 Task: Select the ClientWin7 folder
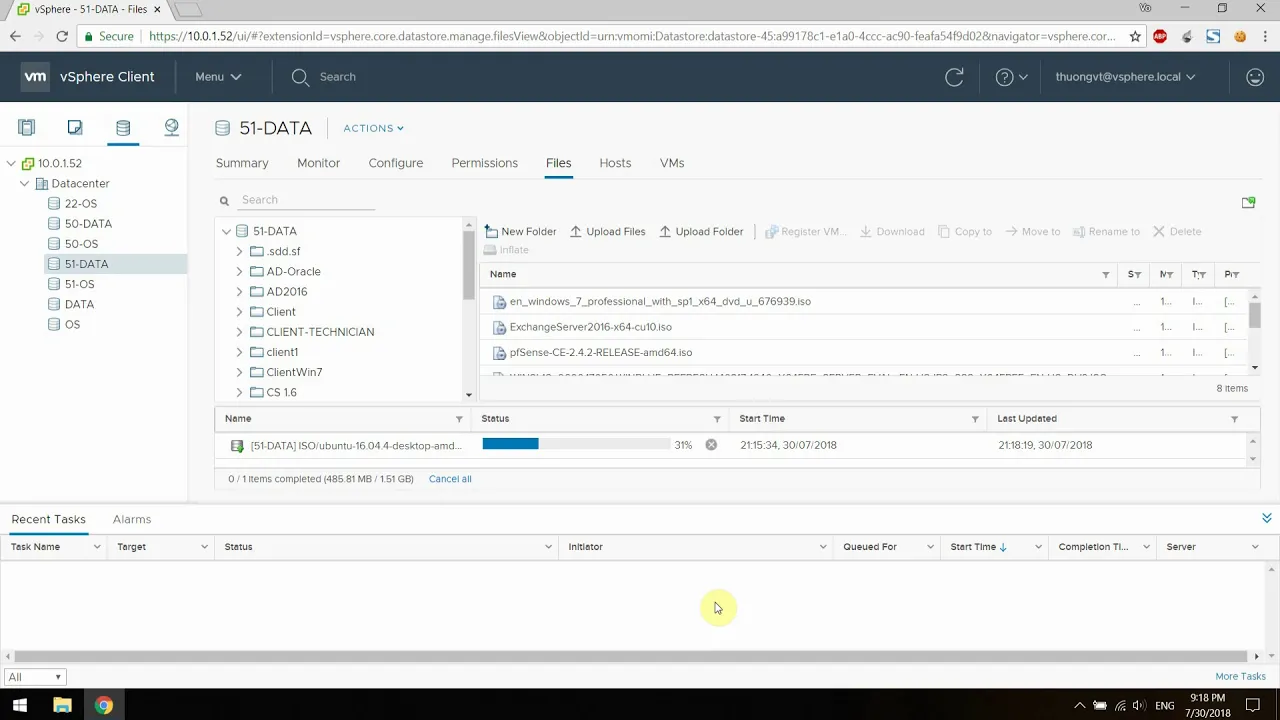pos(294,372)
